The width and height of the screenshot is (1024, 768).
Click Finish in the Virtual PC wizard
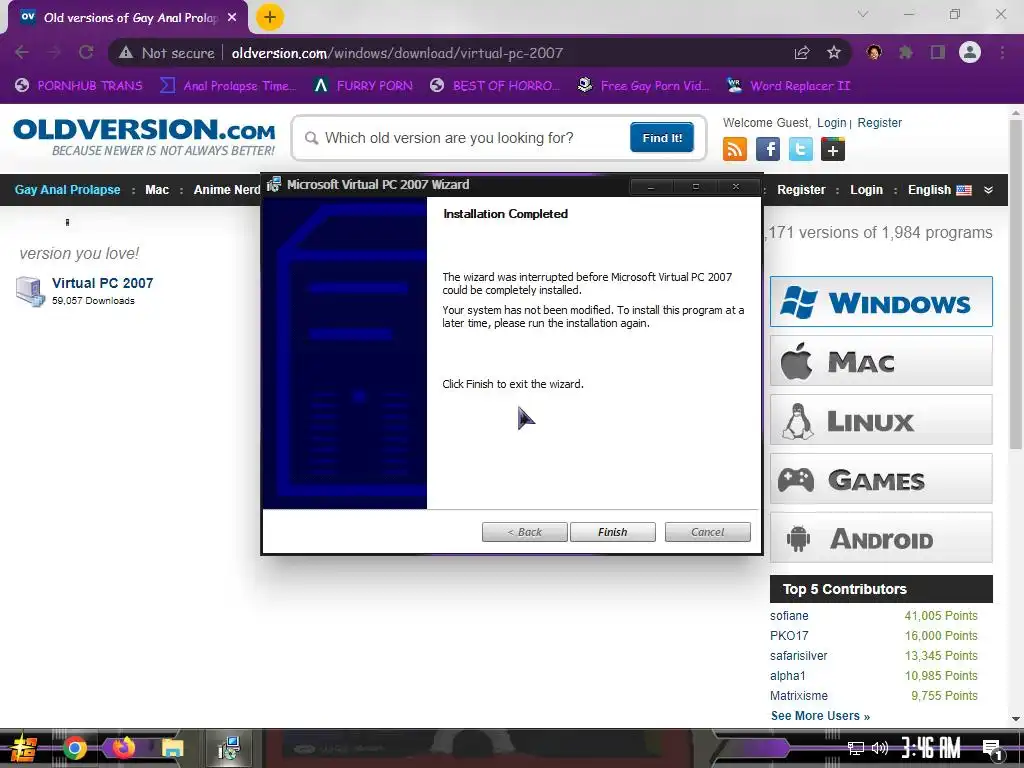pos(613,532)
